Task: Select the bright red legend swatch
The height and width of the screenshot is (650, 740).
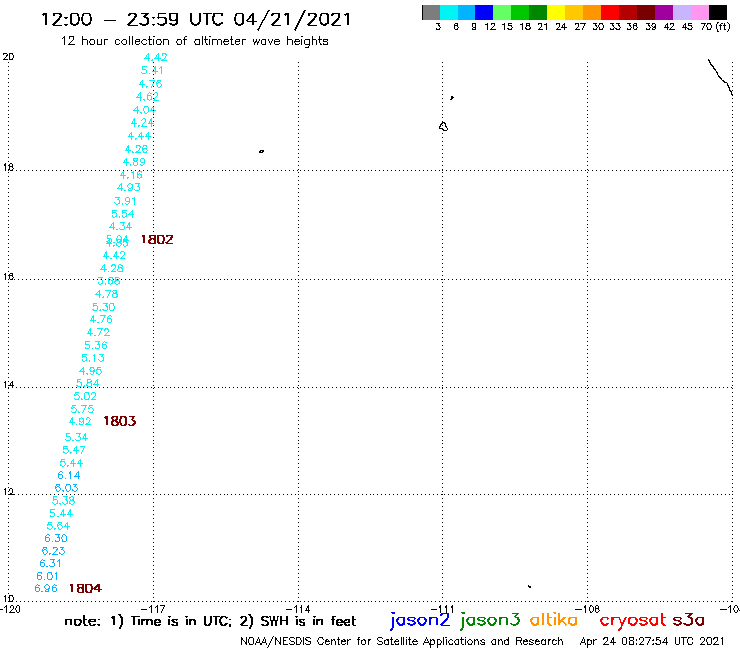Action: (610, 12)
